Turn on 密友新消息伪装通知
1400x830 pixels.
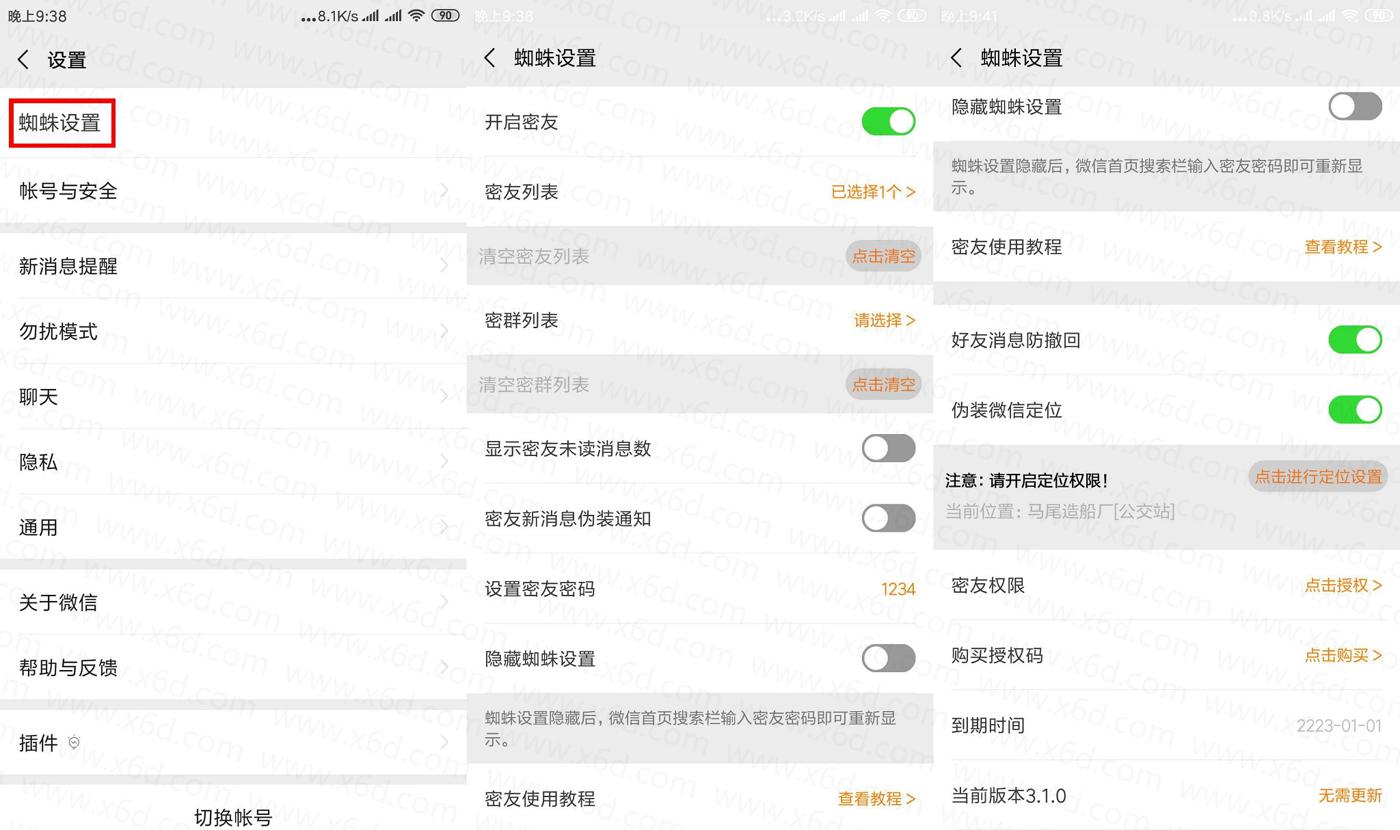pyautogui.click(x=887, y=518)
